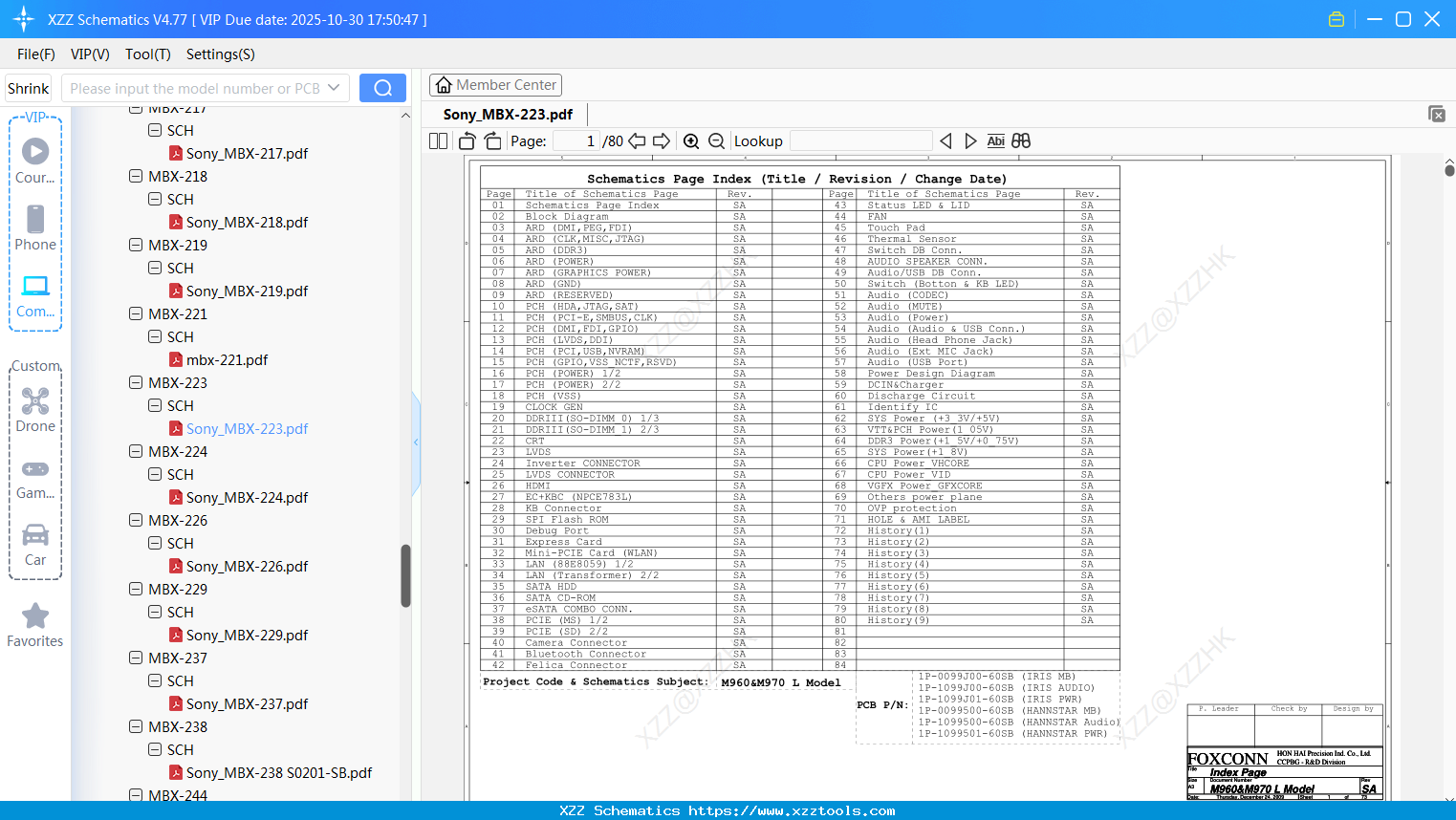Open the VIP(V) menu

90,54
